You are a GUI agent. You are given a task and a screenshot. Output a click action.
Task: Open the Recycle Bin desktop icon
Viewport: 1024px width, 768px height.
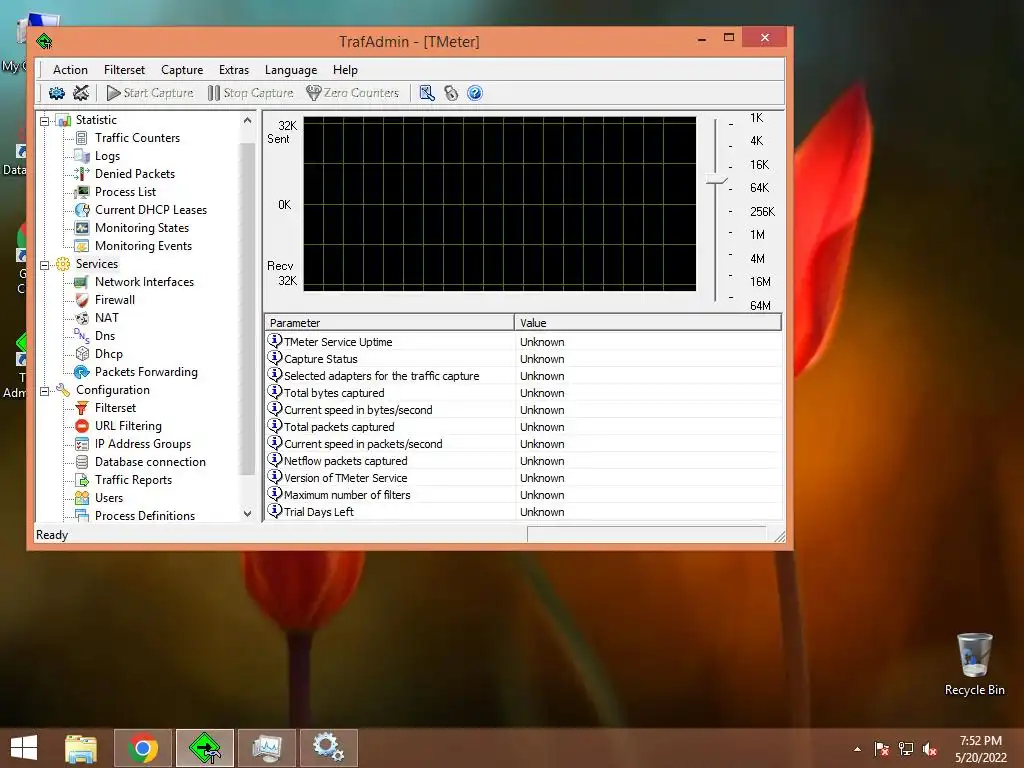974,664
